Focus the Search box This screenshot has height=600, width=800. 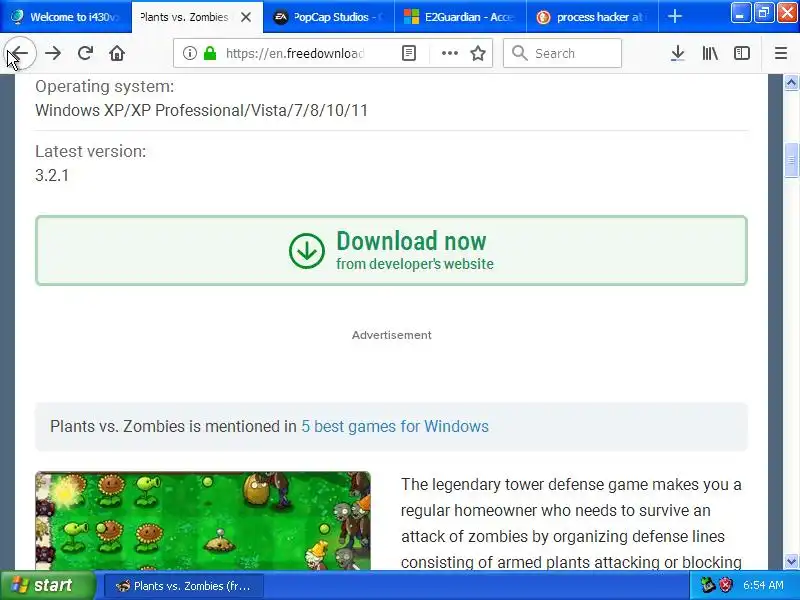pyautogui.click(x=562, y=53)
